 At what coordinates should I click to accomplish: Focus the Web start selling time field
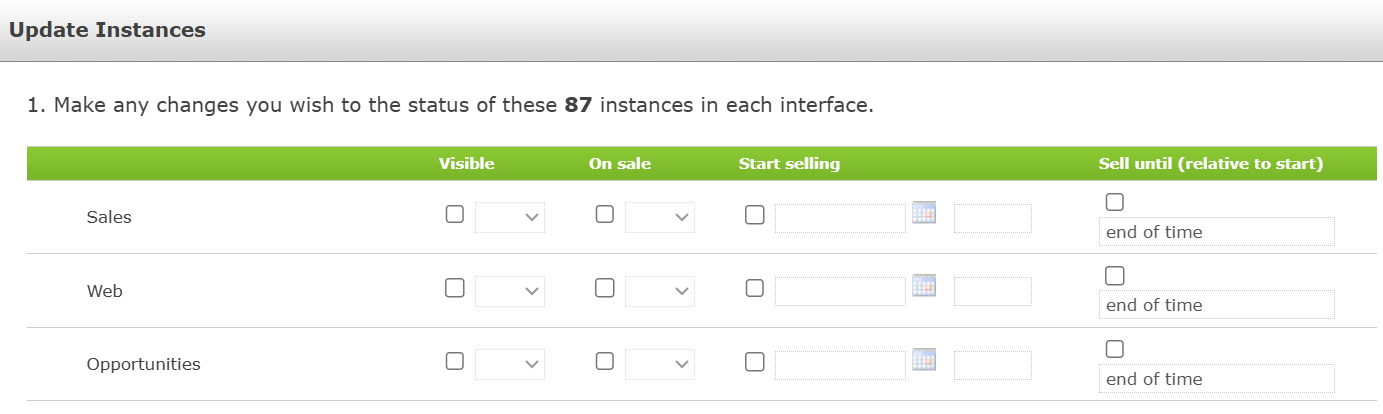(x=992, y=291)
